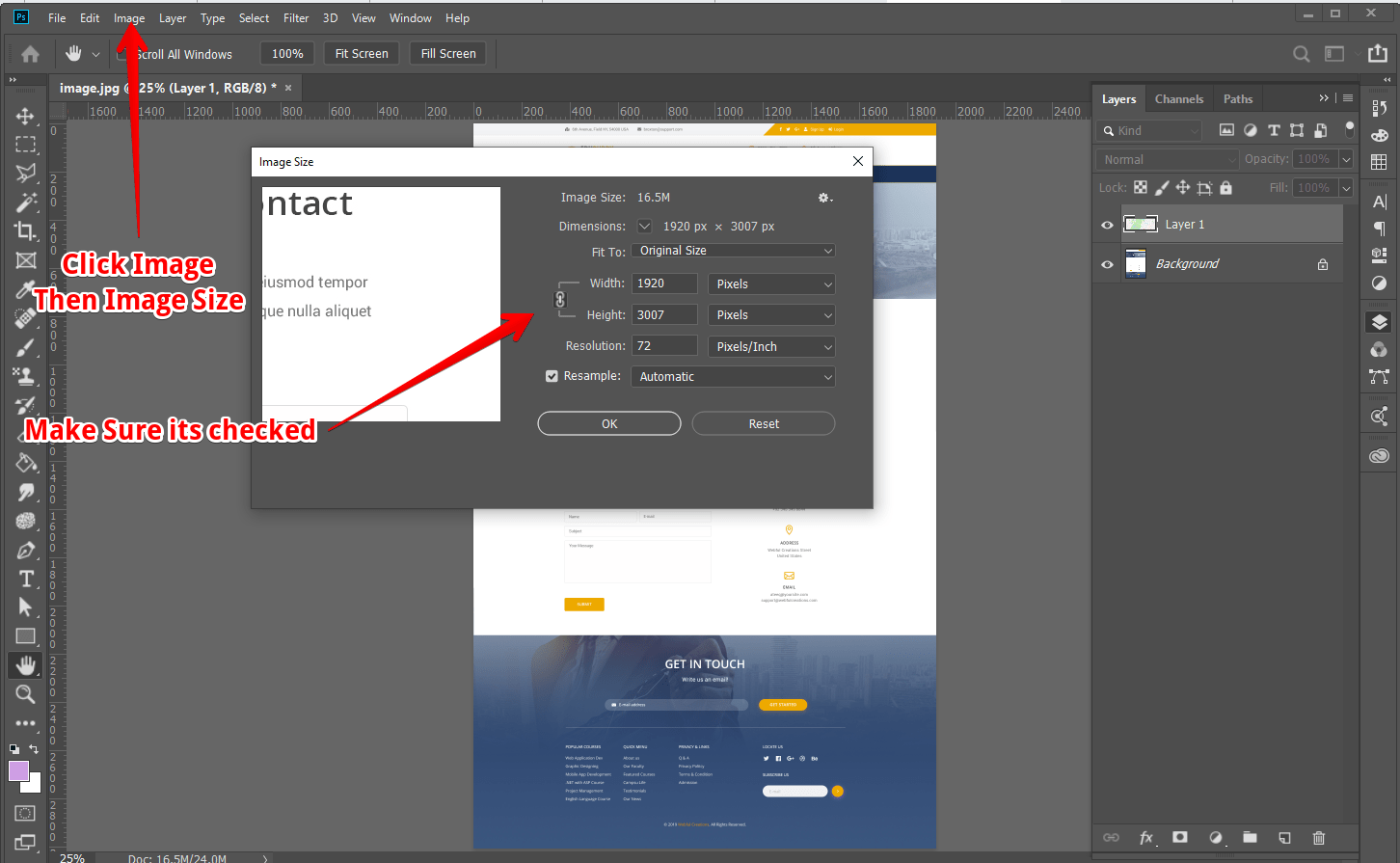This screenshot has width=1400, height=863.
Task: Click the Reset button
Action: tap(764, 423)
